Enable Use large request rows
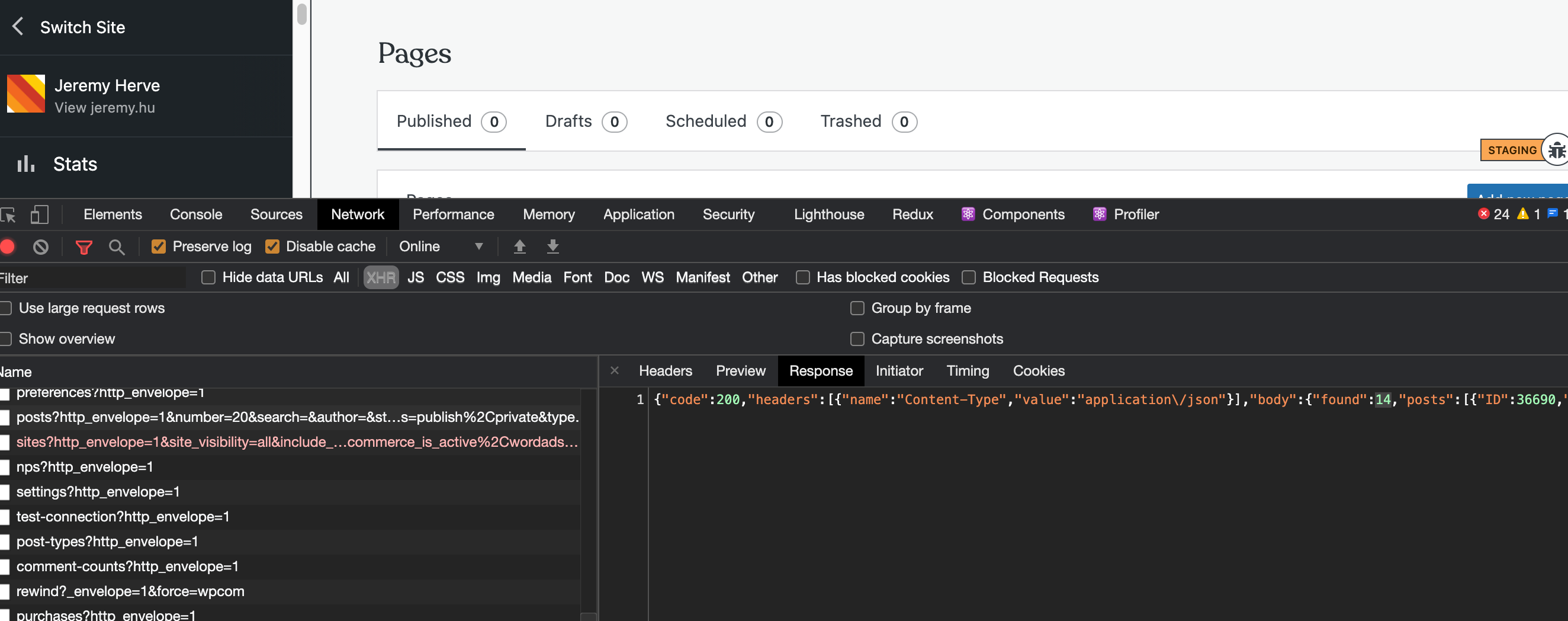 [x=6, y=308]
